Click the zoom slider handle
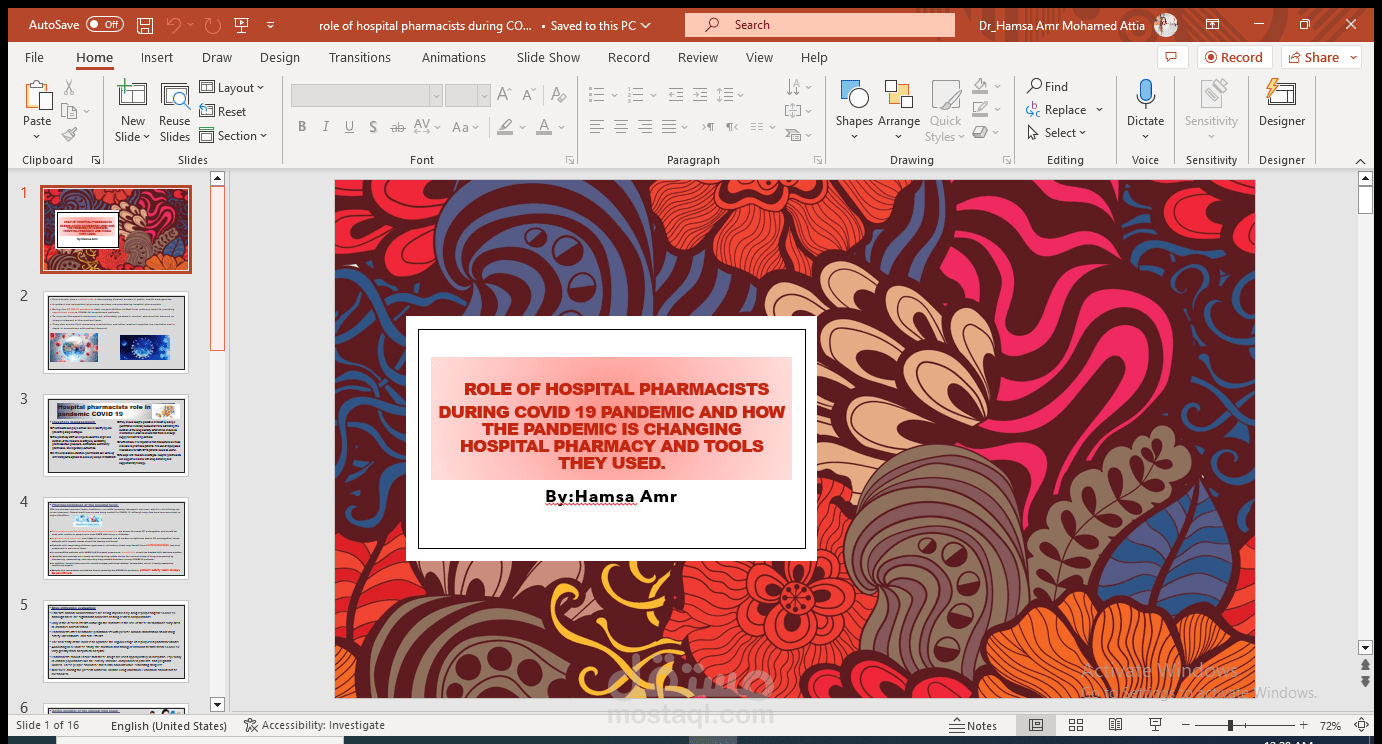1382x744 pixels. coord(1230,725)
